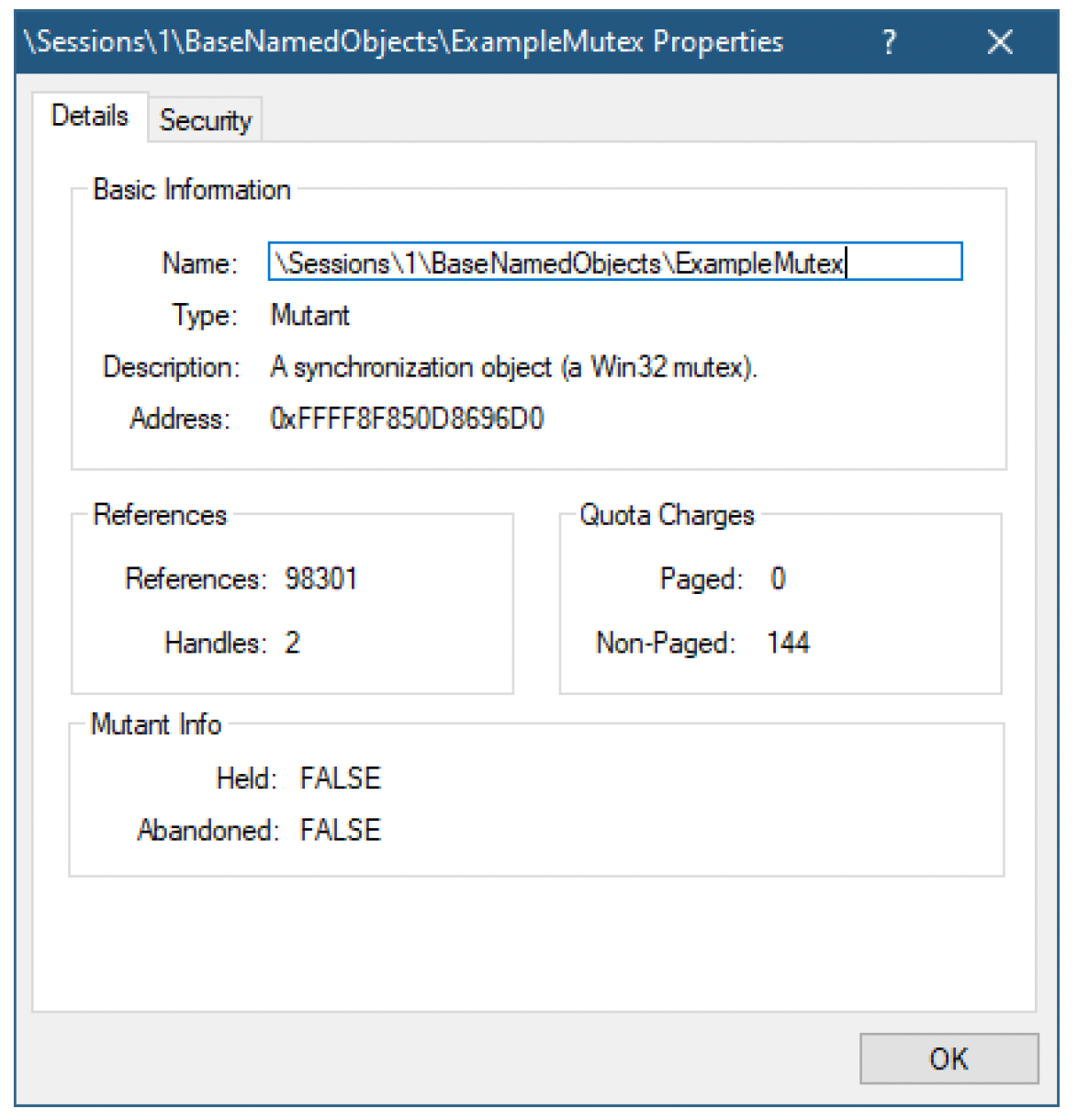Click the Paged quota value 0
This screenshot has width=1078, height=1120.
(778, 578)
